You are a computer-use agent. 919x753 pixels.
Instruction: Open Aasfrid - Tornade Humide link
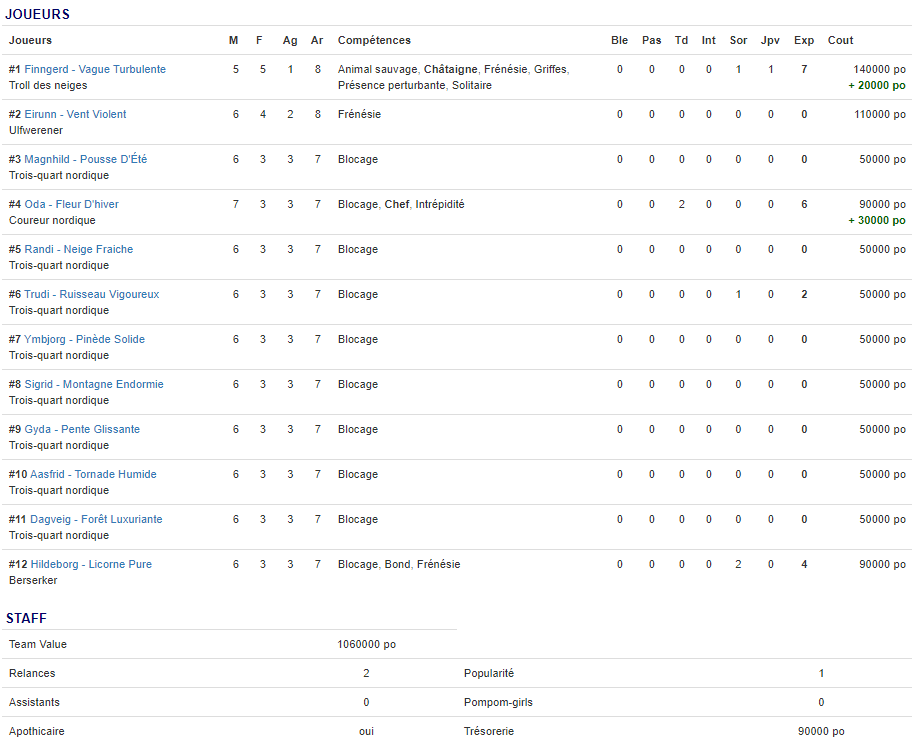point(90,475)
